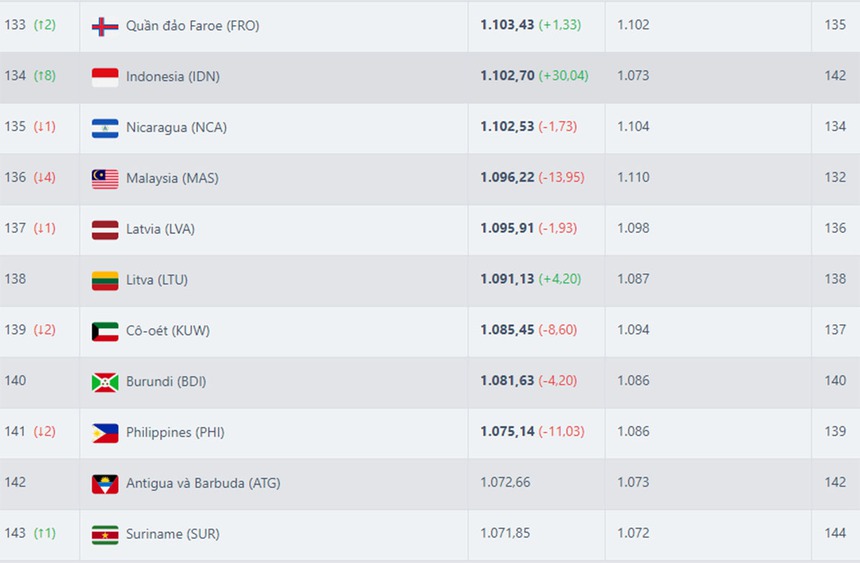This screenshot has width=860, height=563.
Task: Click Indonesia's total points 1.102,70
Action: pos(507,76)
